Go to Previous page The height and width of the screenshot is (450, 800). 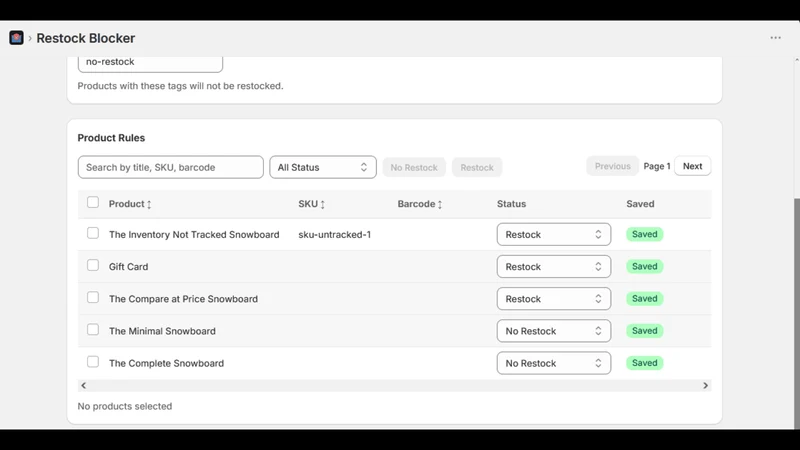point(612,166)
